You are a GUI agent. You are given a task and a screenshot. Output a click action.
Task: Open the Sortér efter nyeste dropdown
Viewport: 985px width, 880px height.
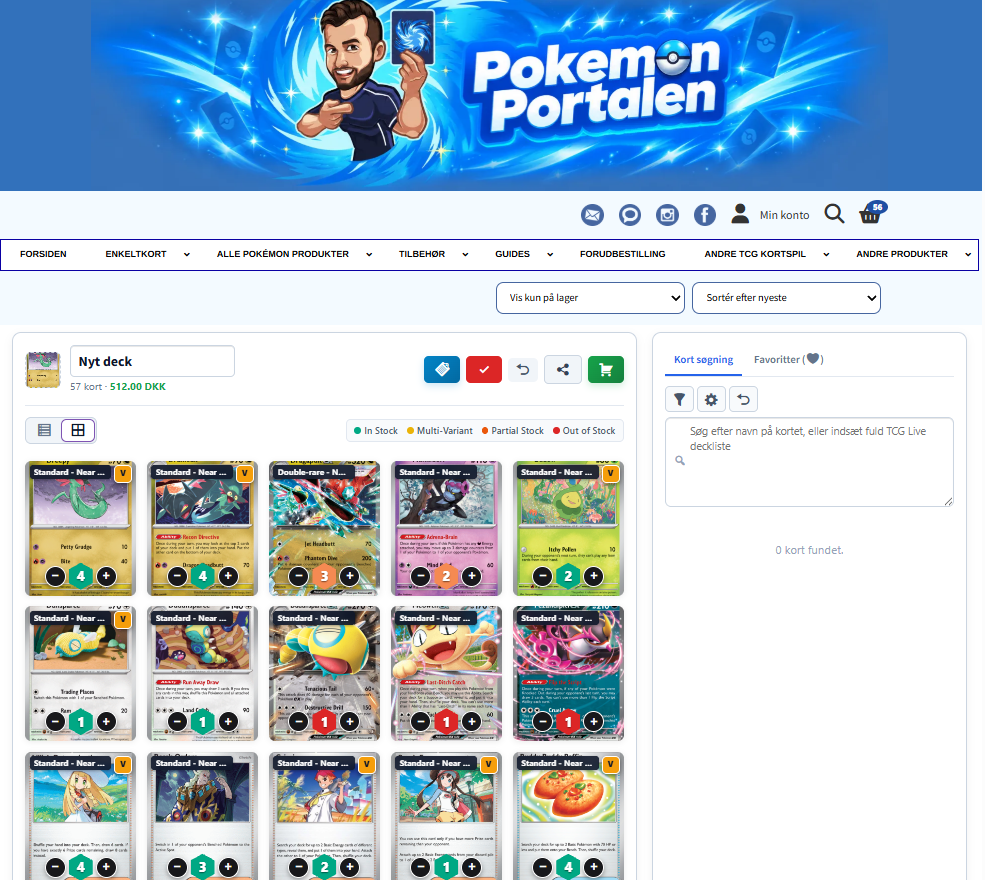click(x=786, y=298)
